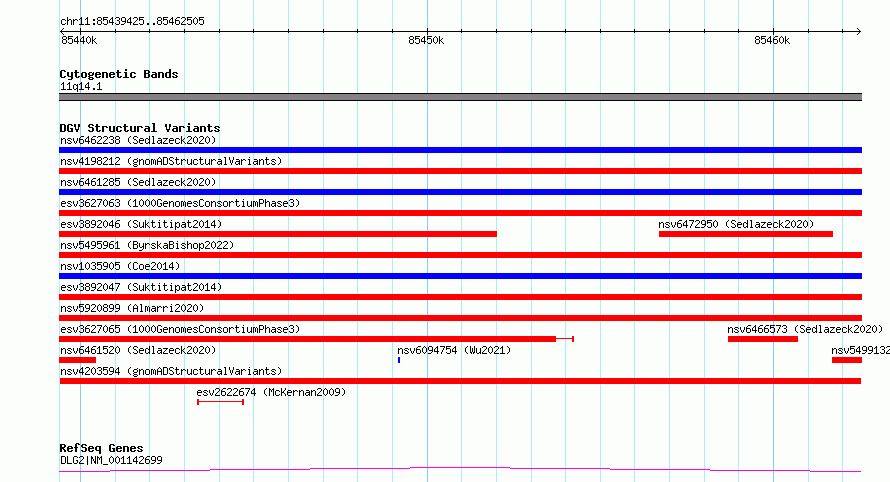The image size is (890, 482).
Task: Click the DGV Structural Variants track title
Action: pos(140,128)
